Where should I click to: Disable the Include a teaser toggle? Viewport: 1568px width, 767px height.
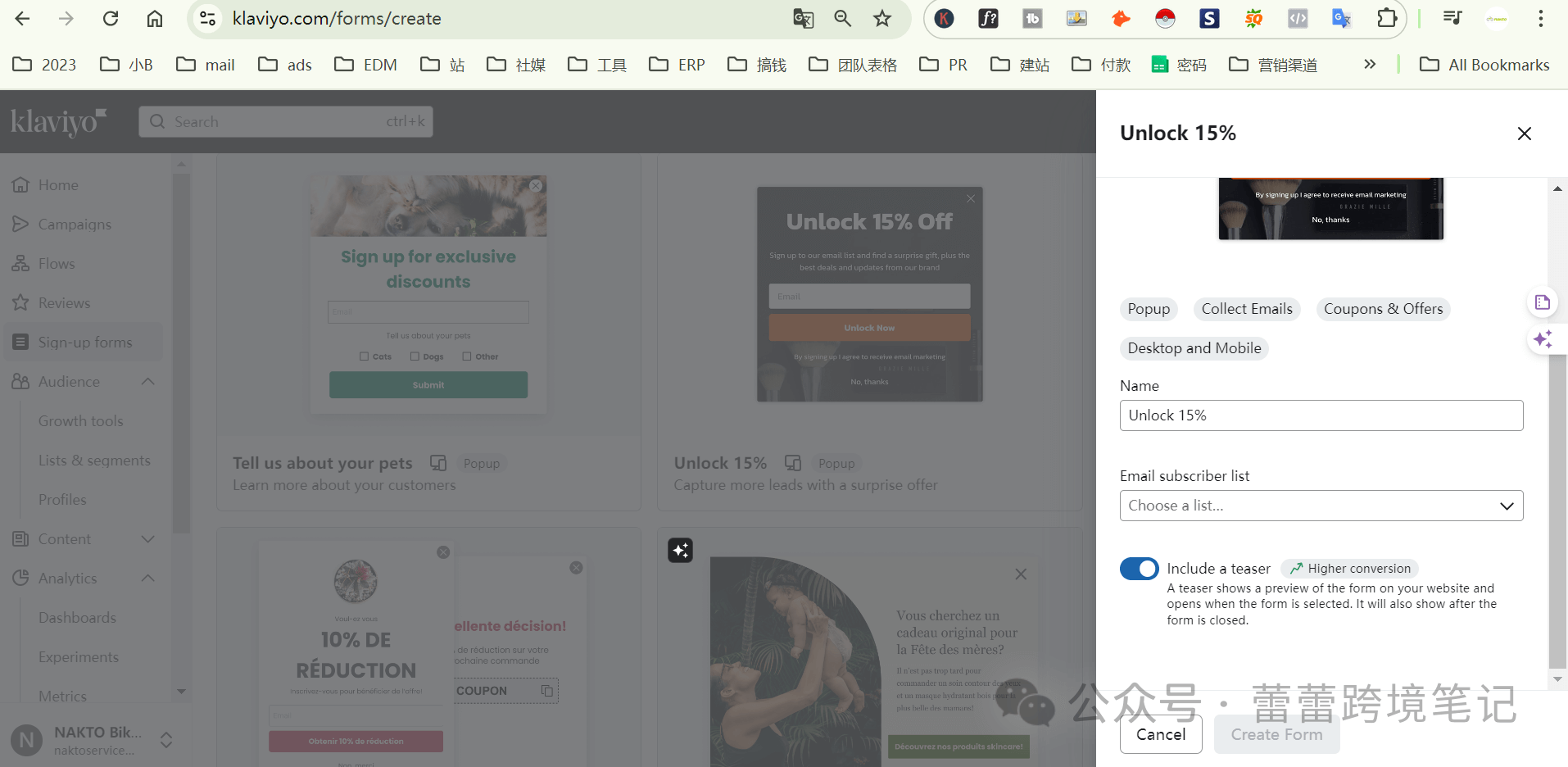(1139, 569)
